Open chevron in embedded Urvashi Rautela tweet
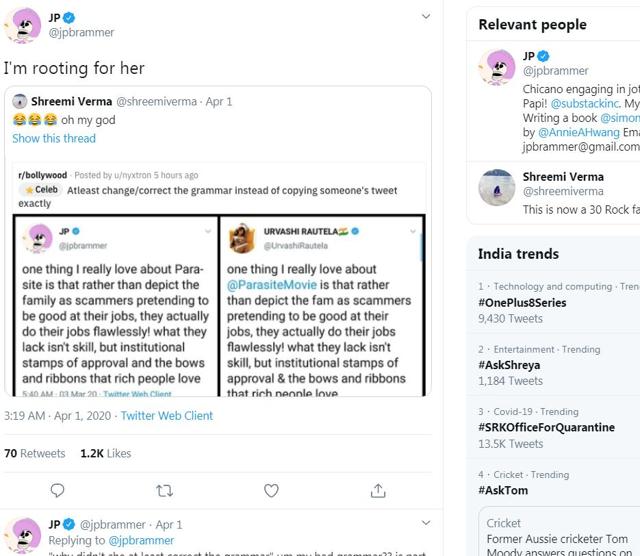Viewport: 640px width, 556px height. tap(411, 232)
